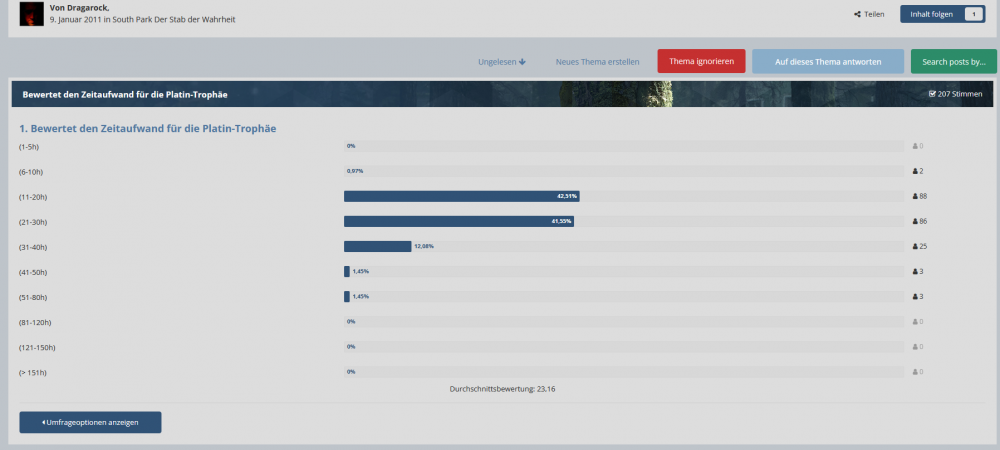Click Auf dieses Thema antworten button
The height and width of the screenshot is (450, 1000).
point(828,61)
